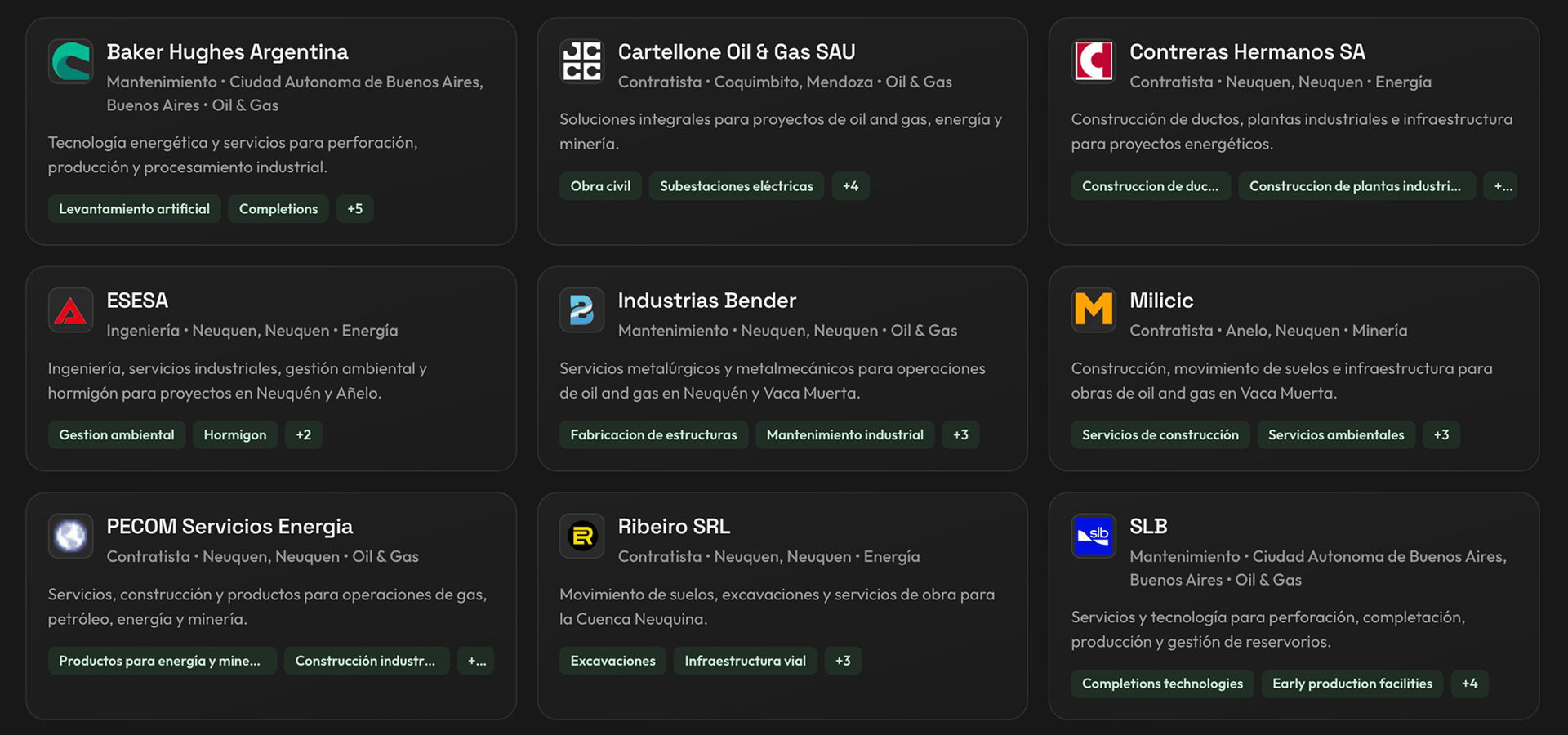Click 'Contratista · Anelo, Neuquen · Minería' line
The image size is (1568, 735).
click(1268, 331)
